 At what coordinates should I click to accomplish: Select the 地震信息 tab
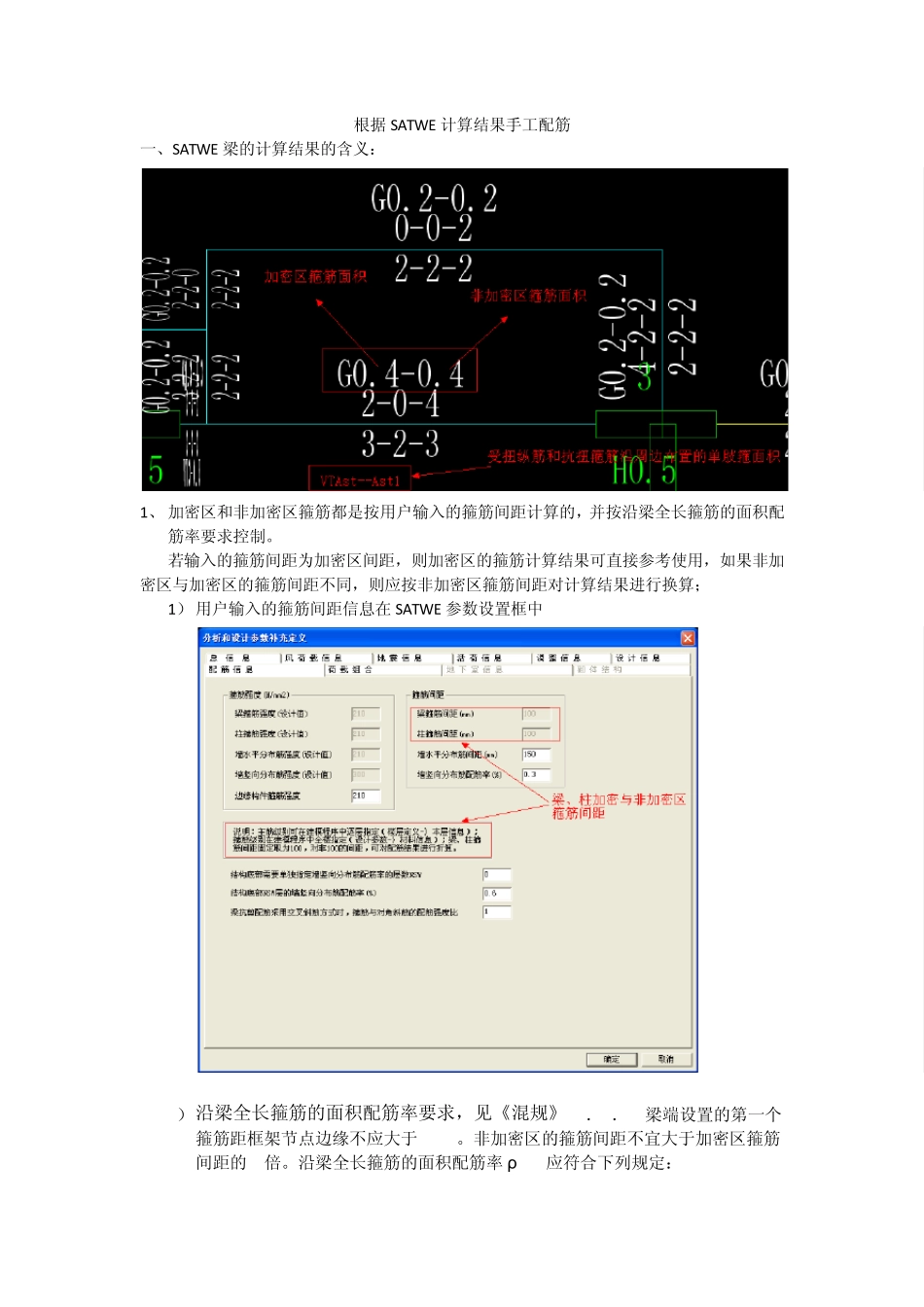pos(413,657)
